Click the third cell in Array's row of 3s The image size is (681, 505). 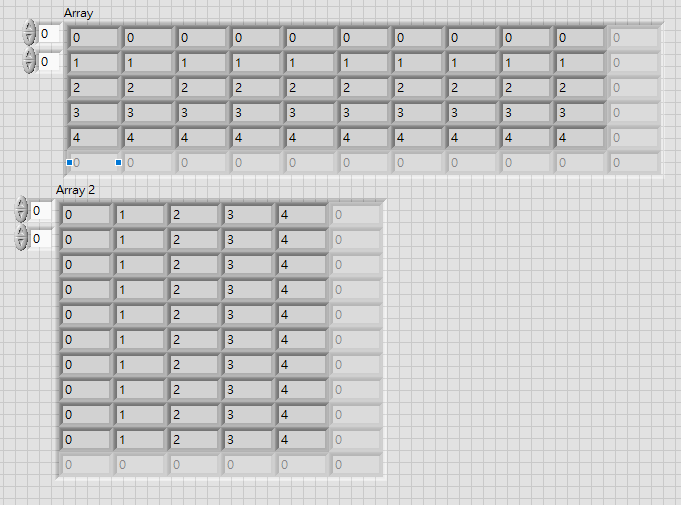click(x=202, y=113)
